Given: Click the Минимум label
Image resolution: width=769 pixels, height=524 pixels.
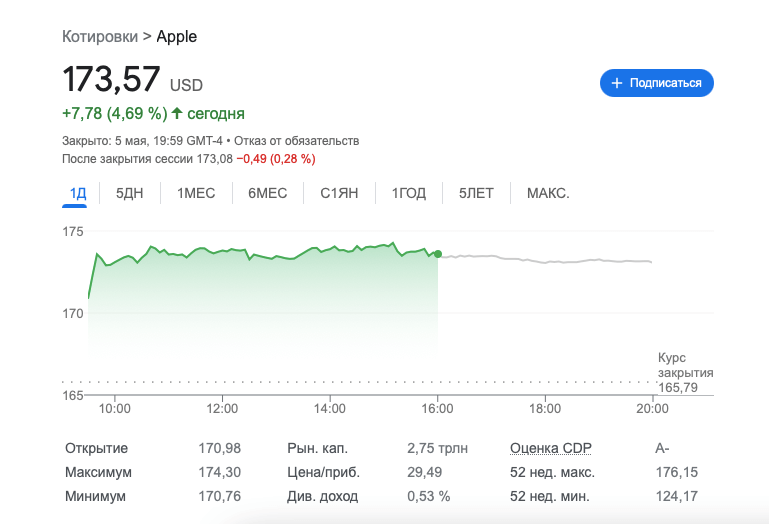Looking at the screenshot, I should (x=95, y=496).
